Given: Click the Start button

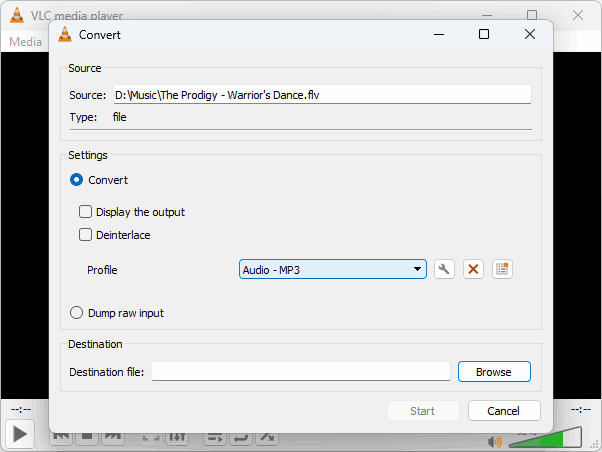Looking at the screenshot, I should pyautogui.click(x=423, y=411).
